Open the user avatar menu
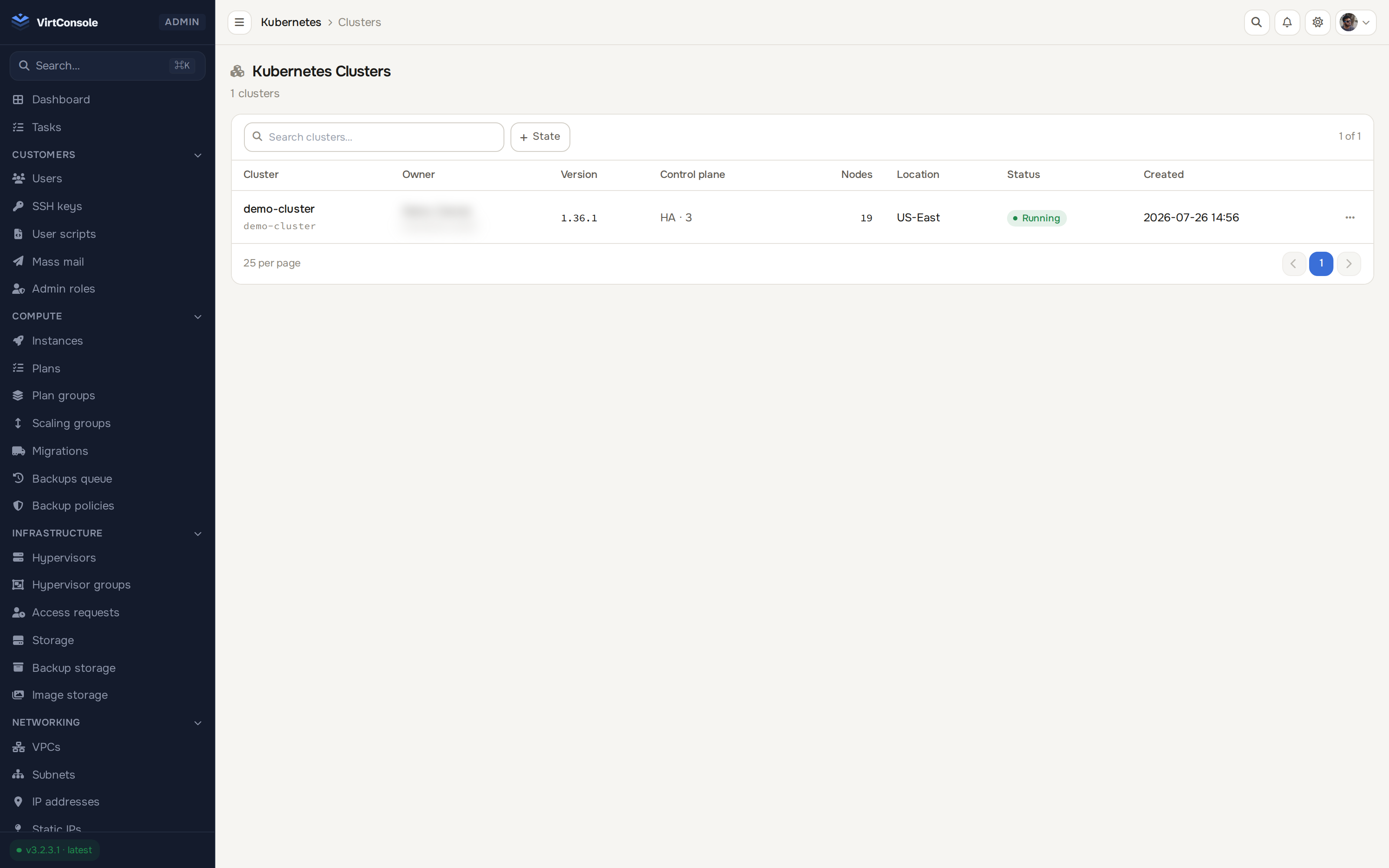This screenshot has height=868, width=1389. tap(1355, 23)
